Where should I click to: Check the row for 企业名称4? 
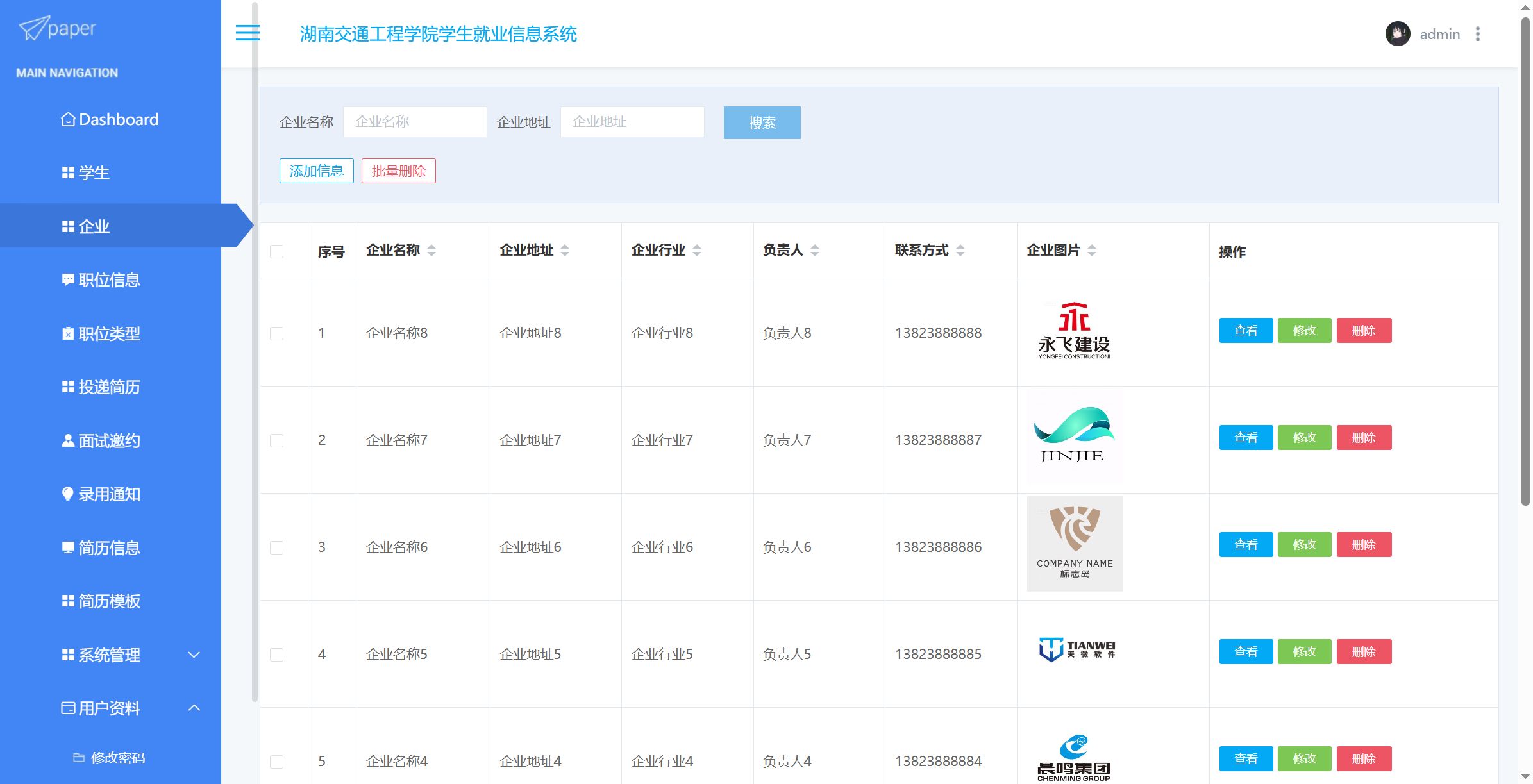coord(277,762)
